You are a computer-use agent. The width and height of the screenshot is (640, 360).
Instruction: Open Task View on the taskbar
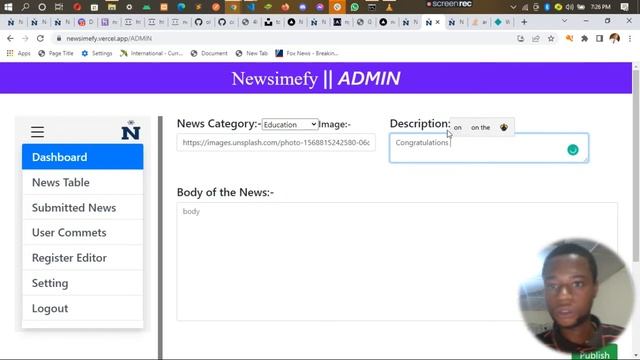[59, 7]
